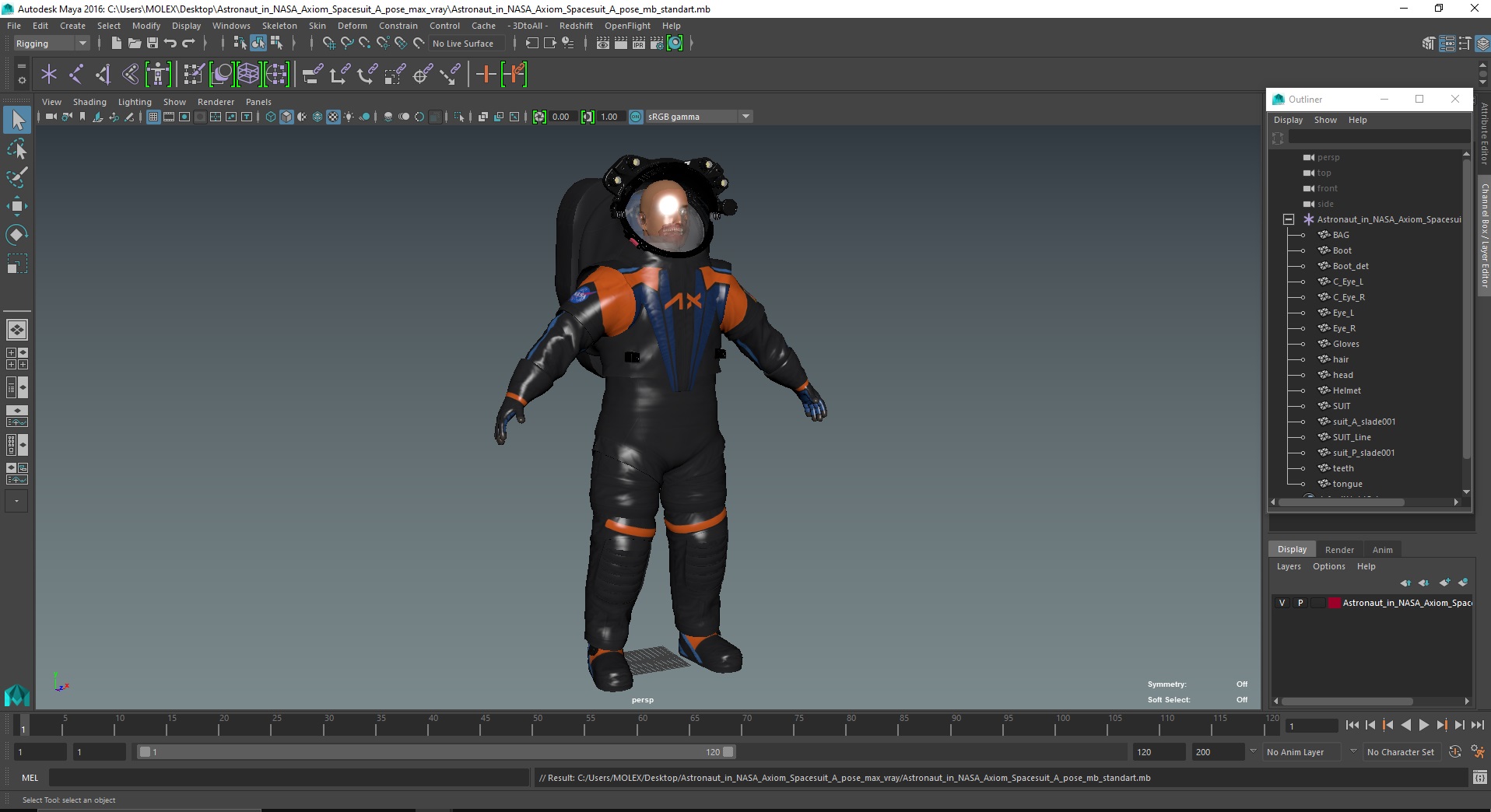Click the Parent Constraint shelf icon
Viewport: 1491px width, 812px height.
312,75
